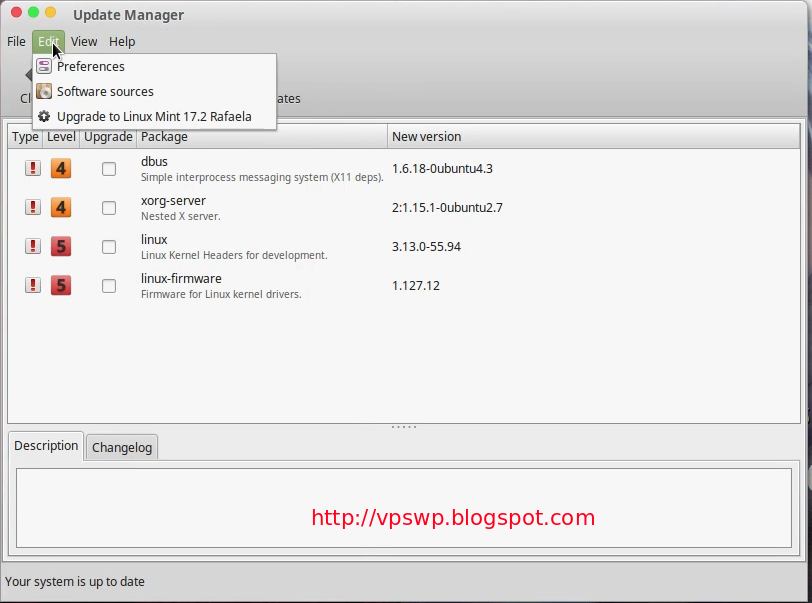
Task: Click the level 4 badge for xorg-server
Action: point(61,207)
